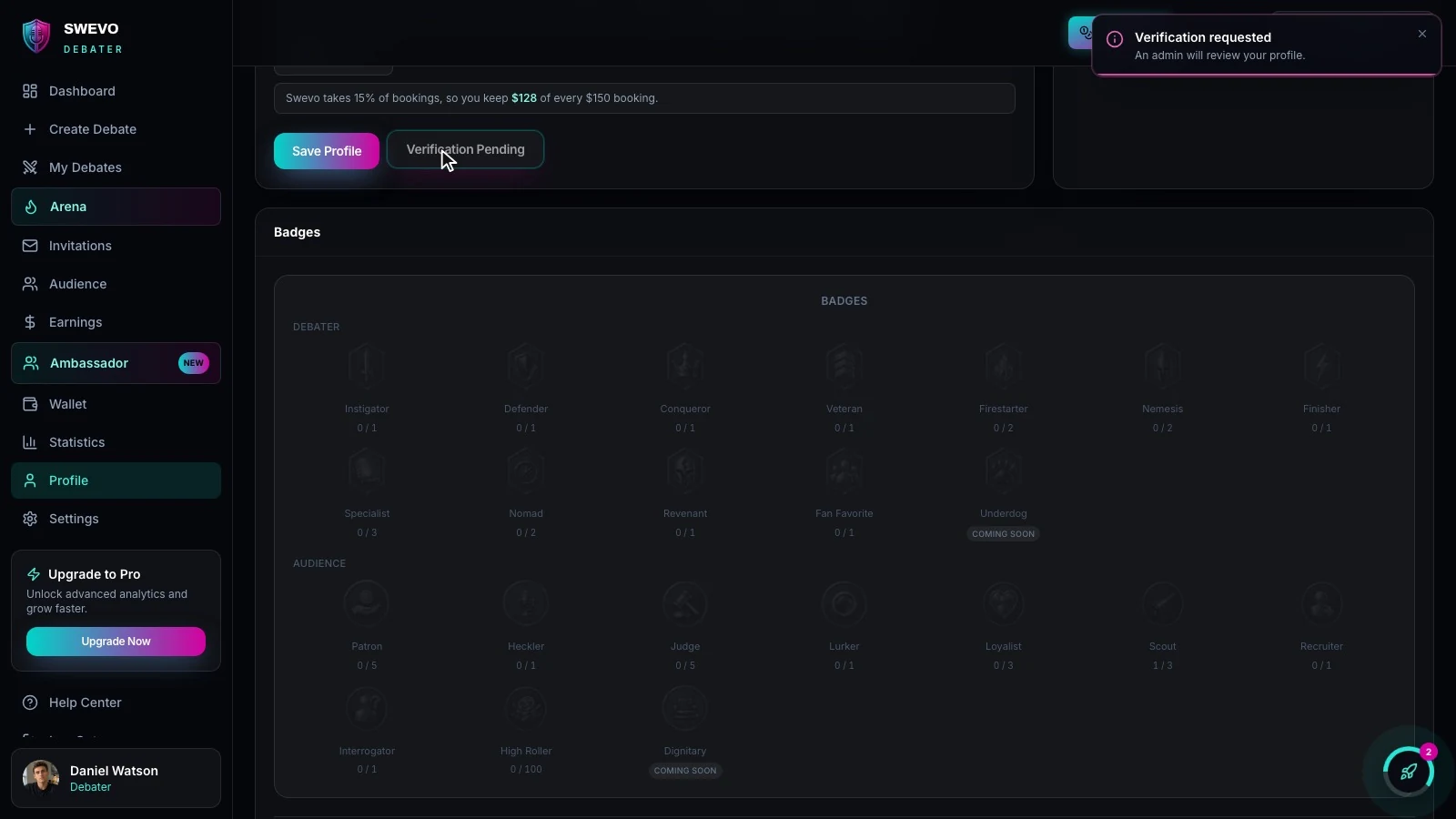
Task: Click the Fan Favorite badge icon
Action: (x=844, y=471)
